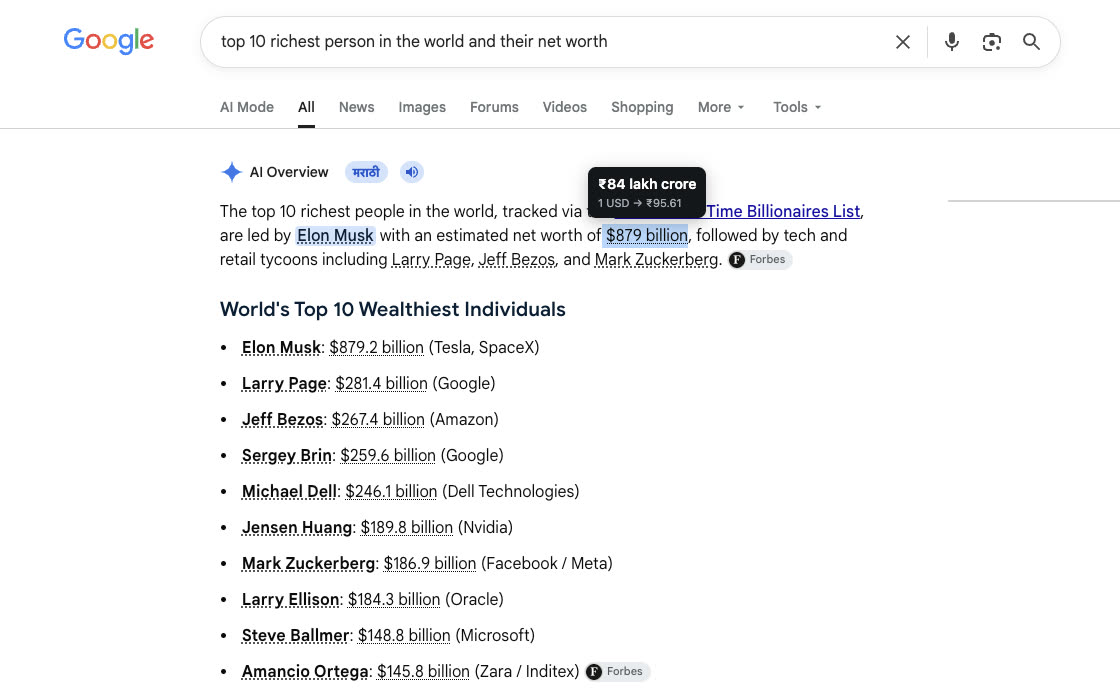Click the $148.8 billion value
1120x700 pixels.
click(x=404, y=636)
